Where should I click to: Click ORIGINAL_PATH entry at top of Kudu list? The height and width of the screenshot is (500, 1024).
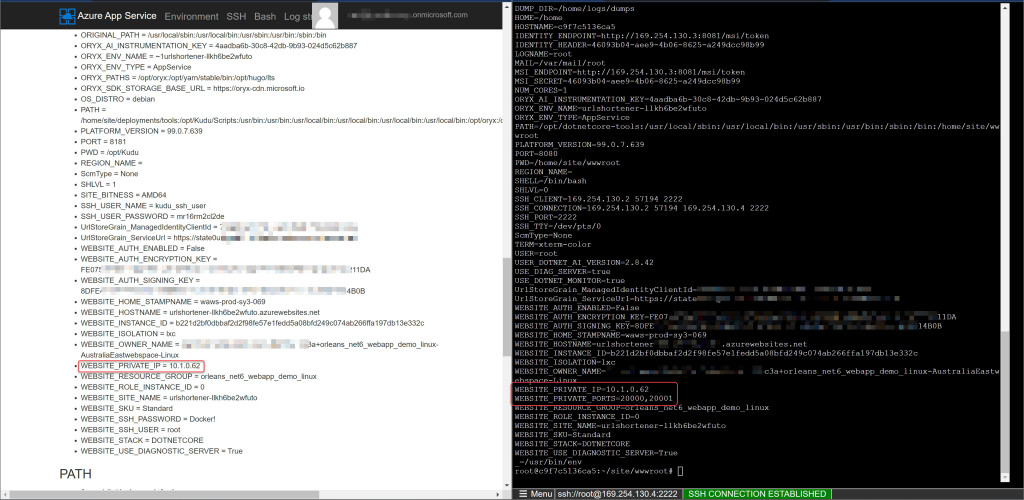[203, 35]
